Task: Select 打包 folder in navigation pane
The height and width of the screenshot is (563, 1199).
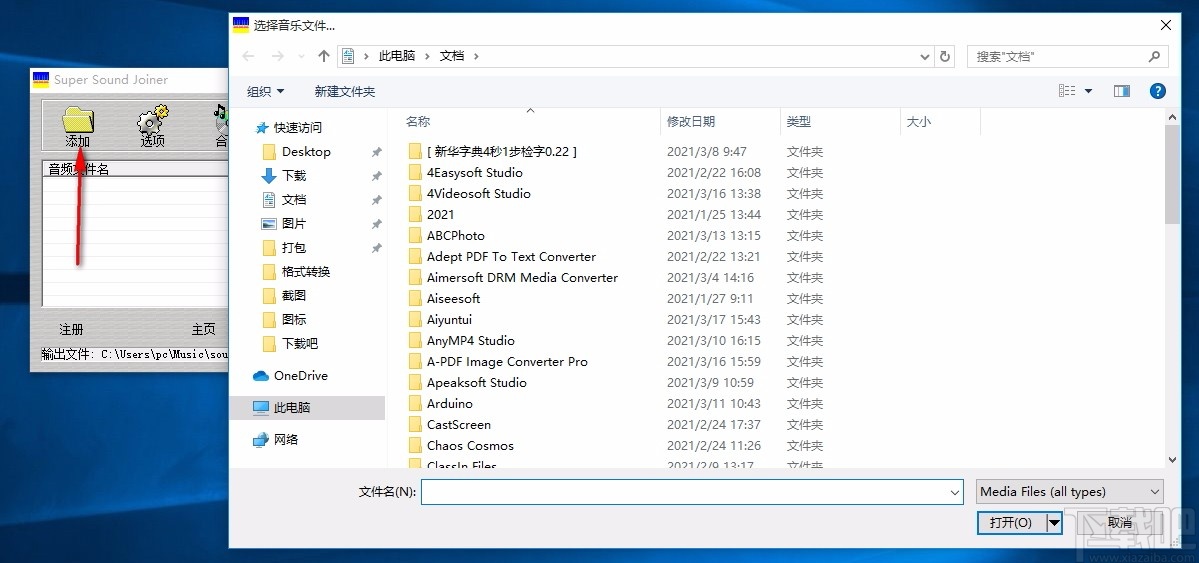Action: (294, 248)
